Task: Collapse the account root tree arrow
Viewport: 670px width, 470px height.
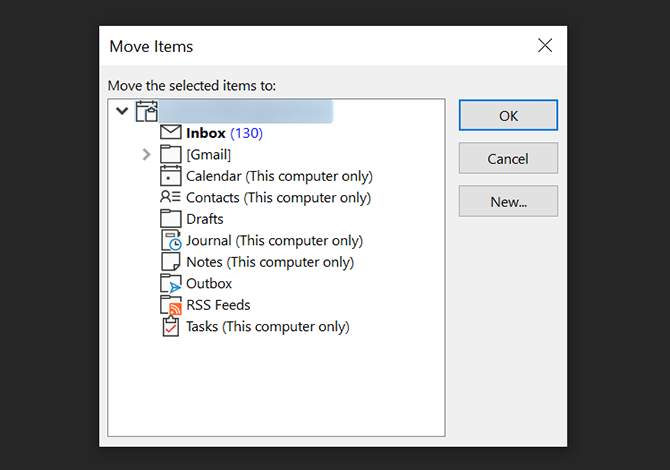Action: coord(123,111)
